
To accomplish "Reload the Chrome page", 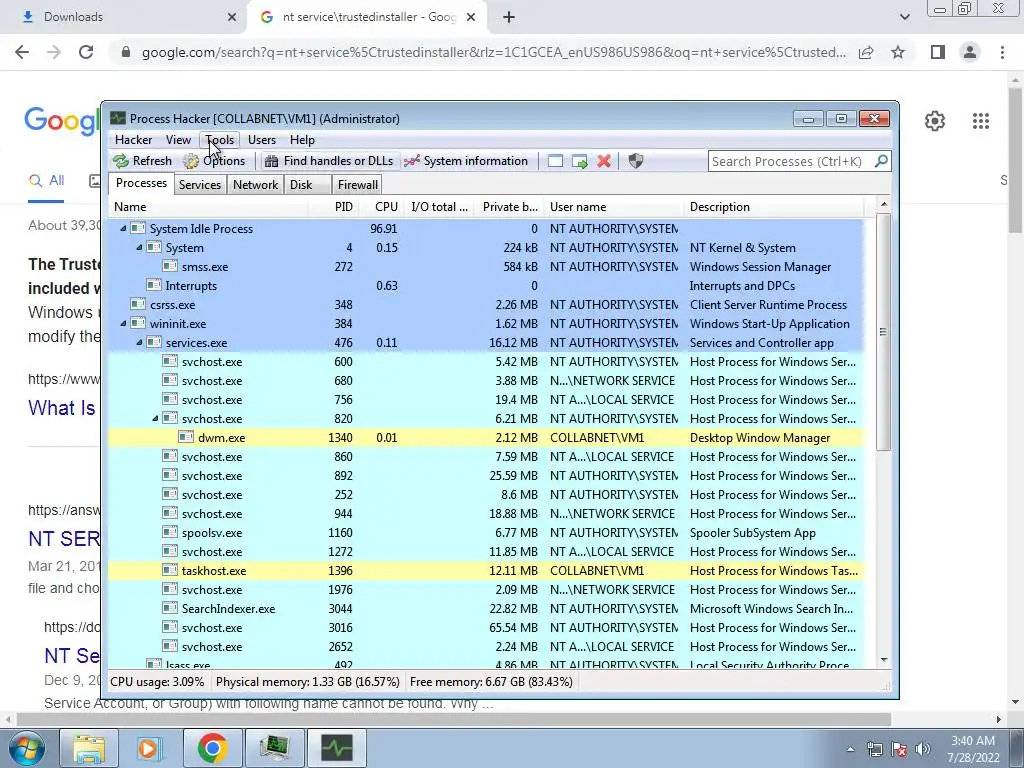I will tap(86, 52).
